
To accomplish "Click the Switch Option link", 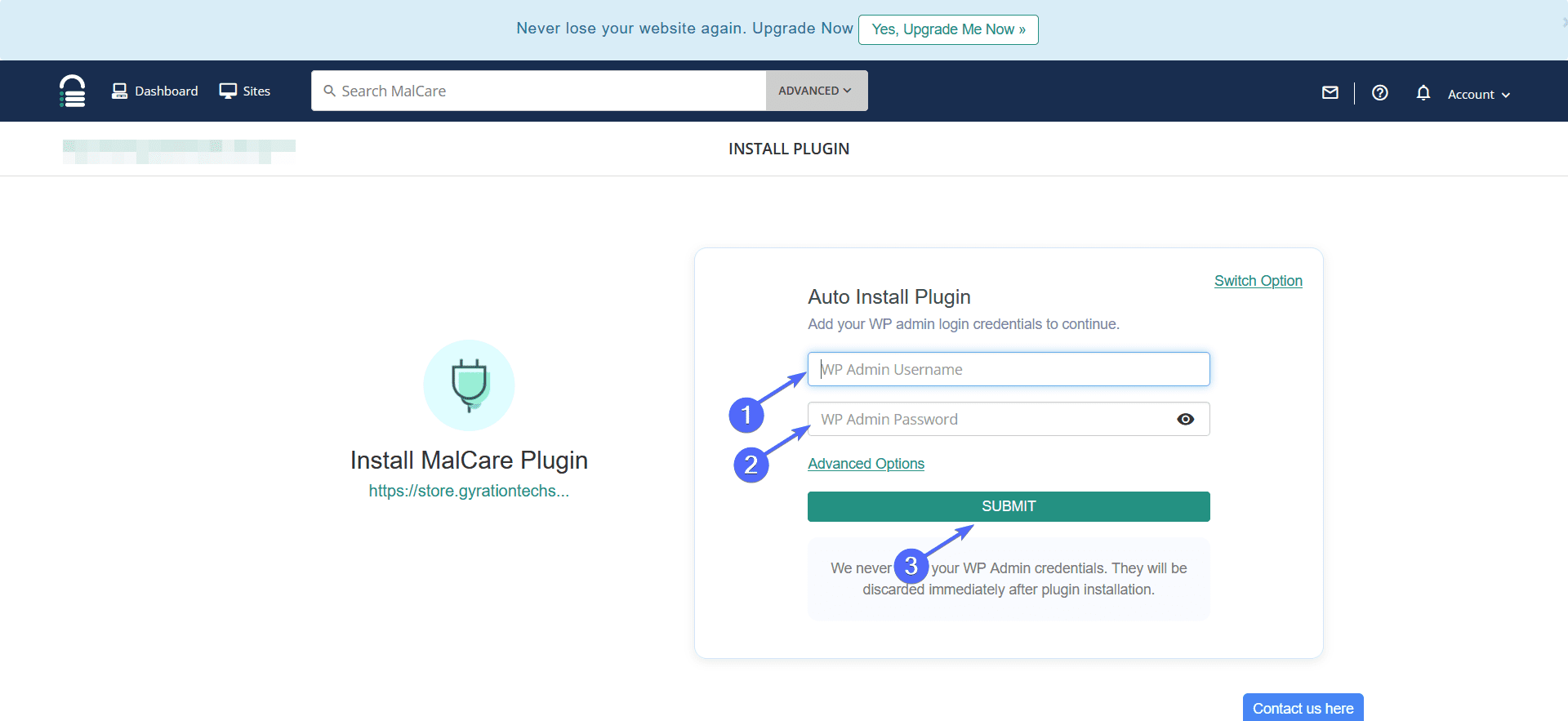I will [1258, 281].
